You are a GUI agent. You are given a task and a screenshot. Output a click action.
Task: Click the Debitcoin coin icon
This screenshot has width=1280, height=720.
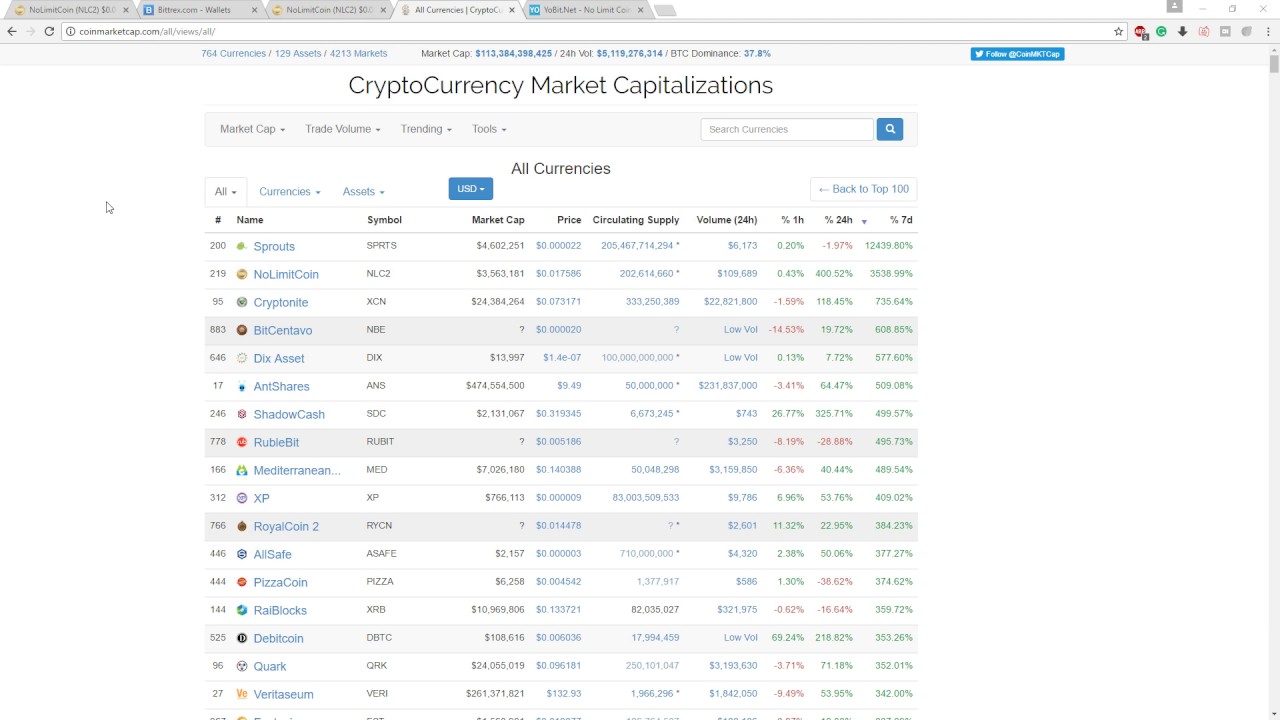pyautogui.click(x=241, y=638)
